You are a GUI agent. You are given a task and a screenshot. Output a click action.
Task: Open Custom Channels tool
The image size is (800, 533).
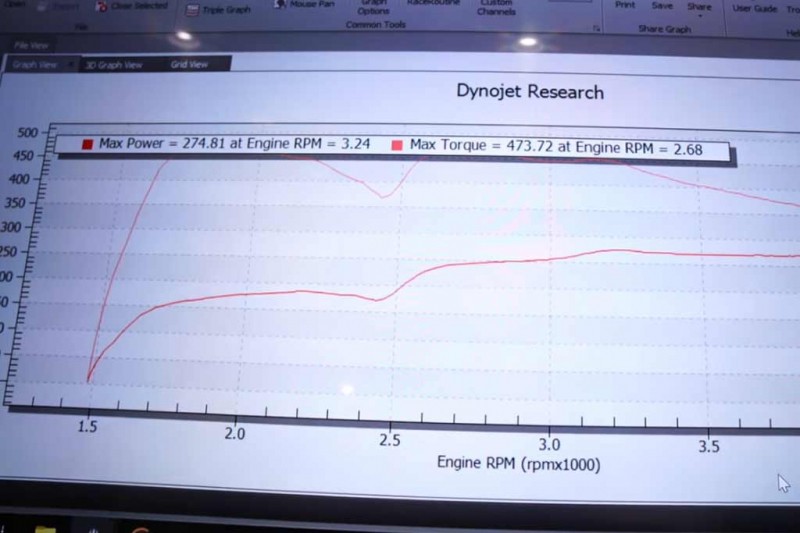tap(496, 8)
